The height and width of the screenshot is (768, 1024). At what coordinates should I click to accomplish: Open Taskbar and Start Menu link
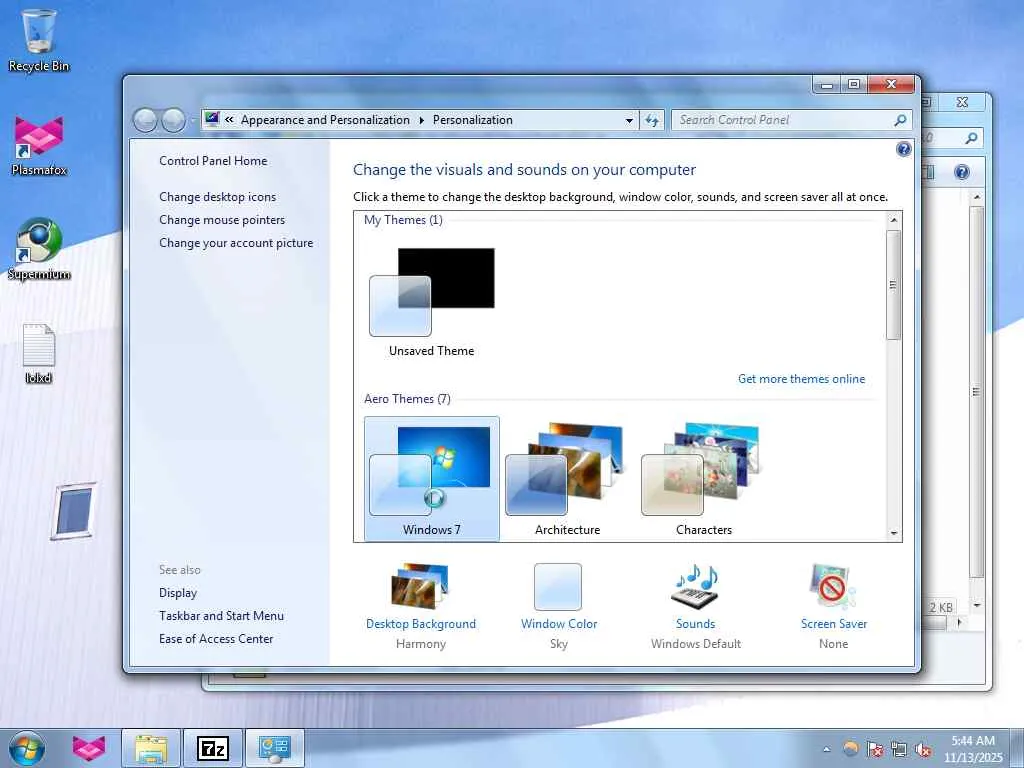coord(221,616)
